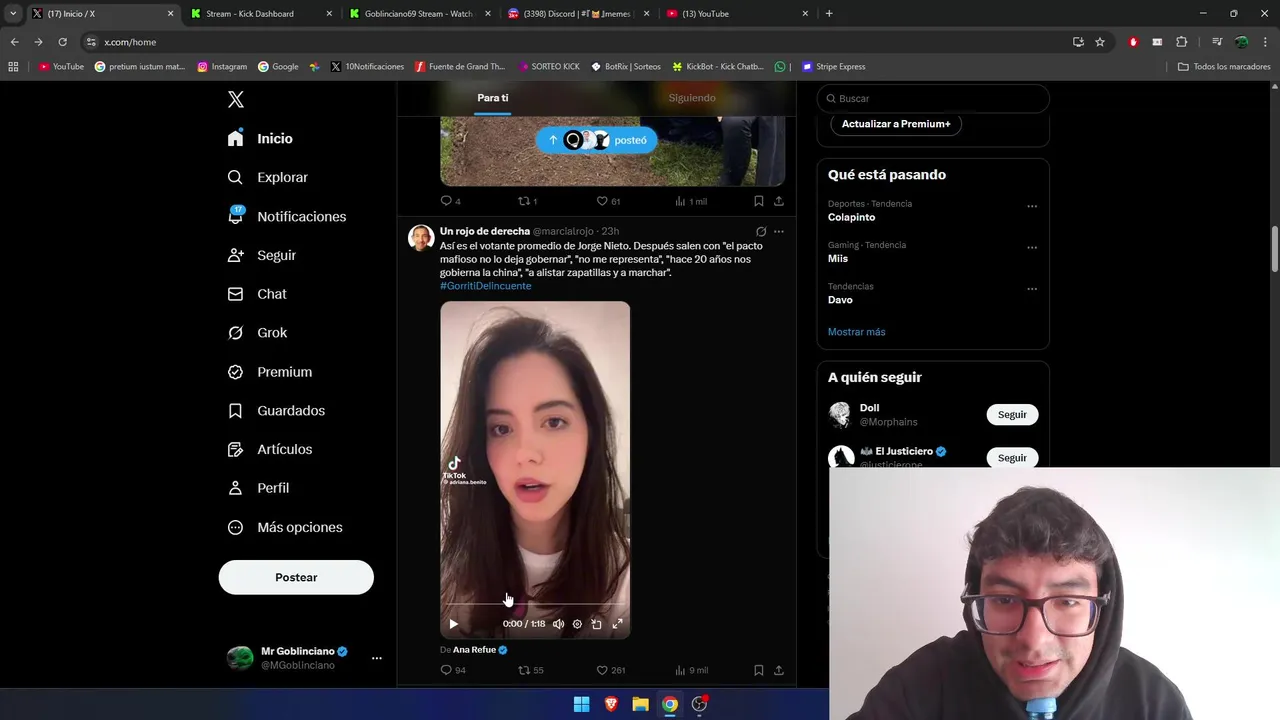Click the X logo in sidebar
The width and height of the screenshot is (1280, 720).
pyautogui.click(x=235, y=99)
